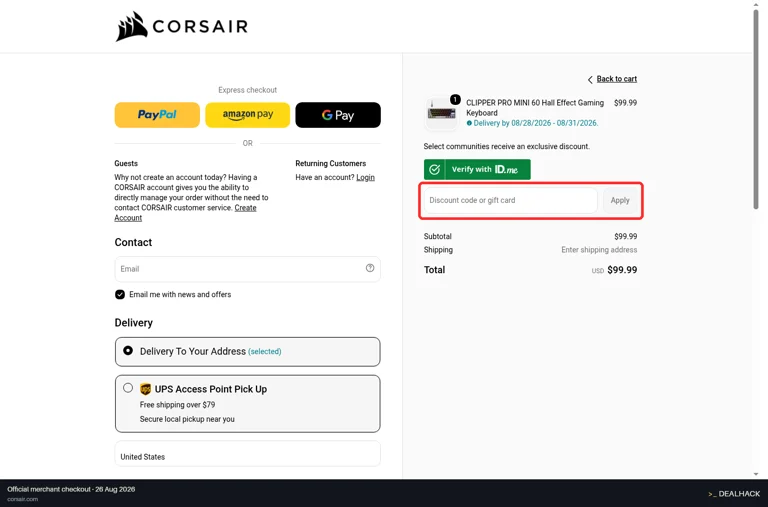Open the Login link for returning customers
The width and height of the screenshot is (768, 507).
[365, 177]
